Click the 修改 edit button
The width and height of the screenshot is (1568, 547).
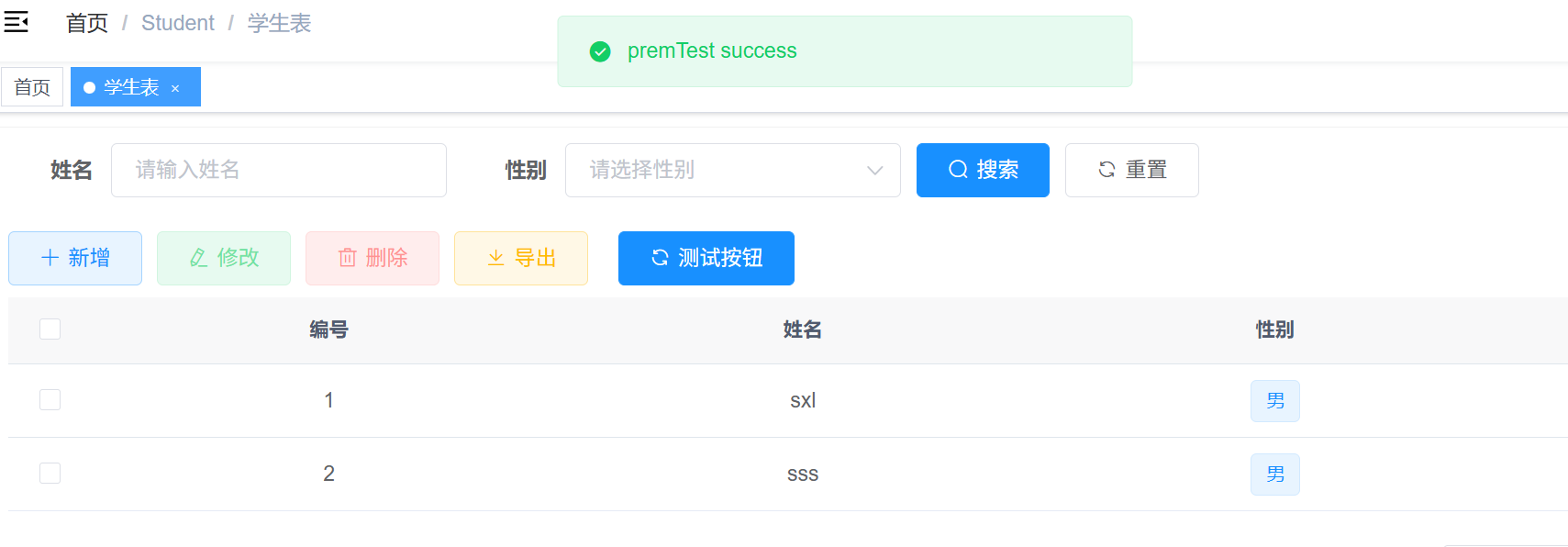[224, 258]
